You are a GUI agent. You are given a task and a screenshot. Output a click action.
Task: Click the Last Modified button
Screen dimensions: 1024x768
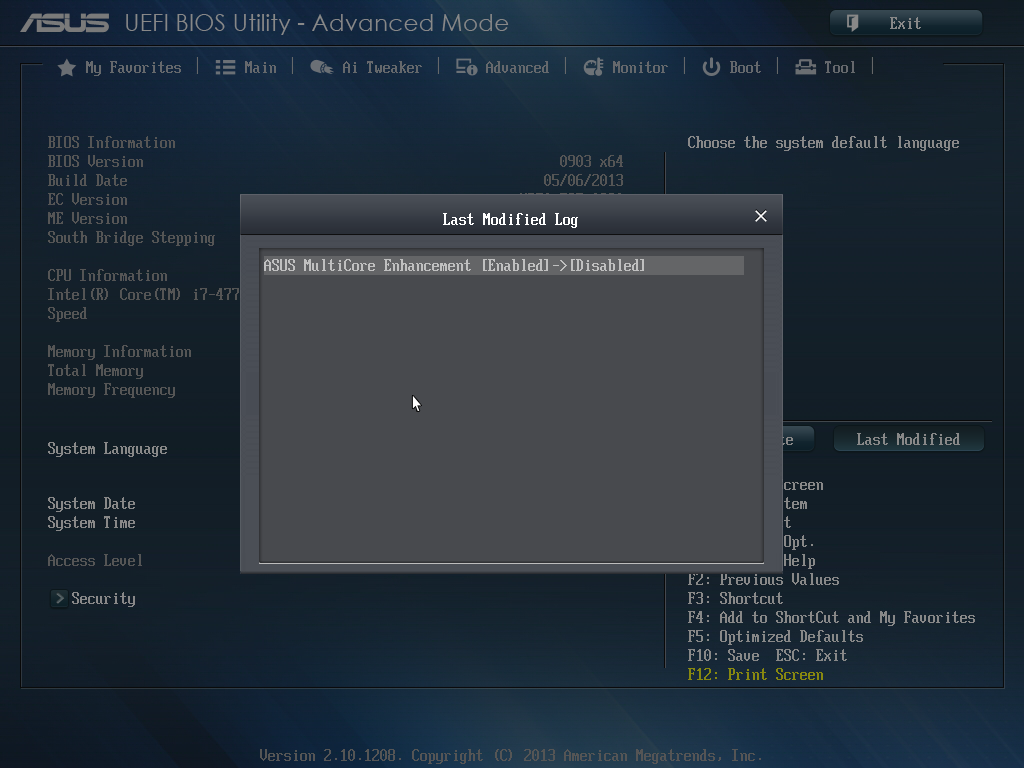point(908,440)
